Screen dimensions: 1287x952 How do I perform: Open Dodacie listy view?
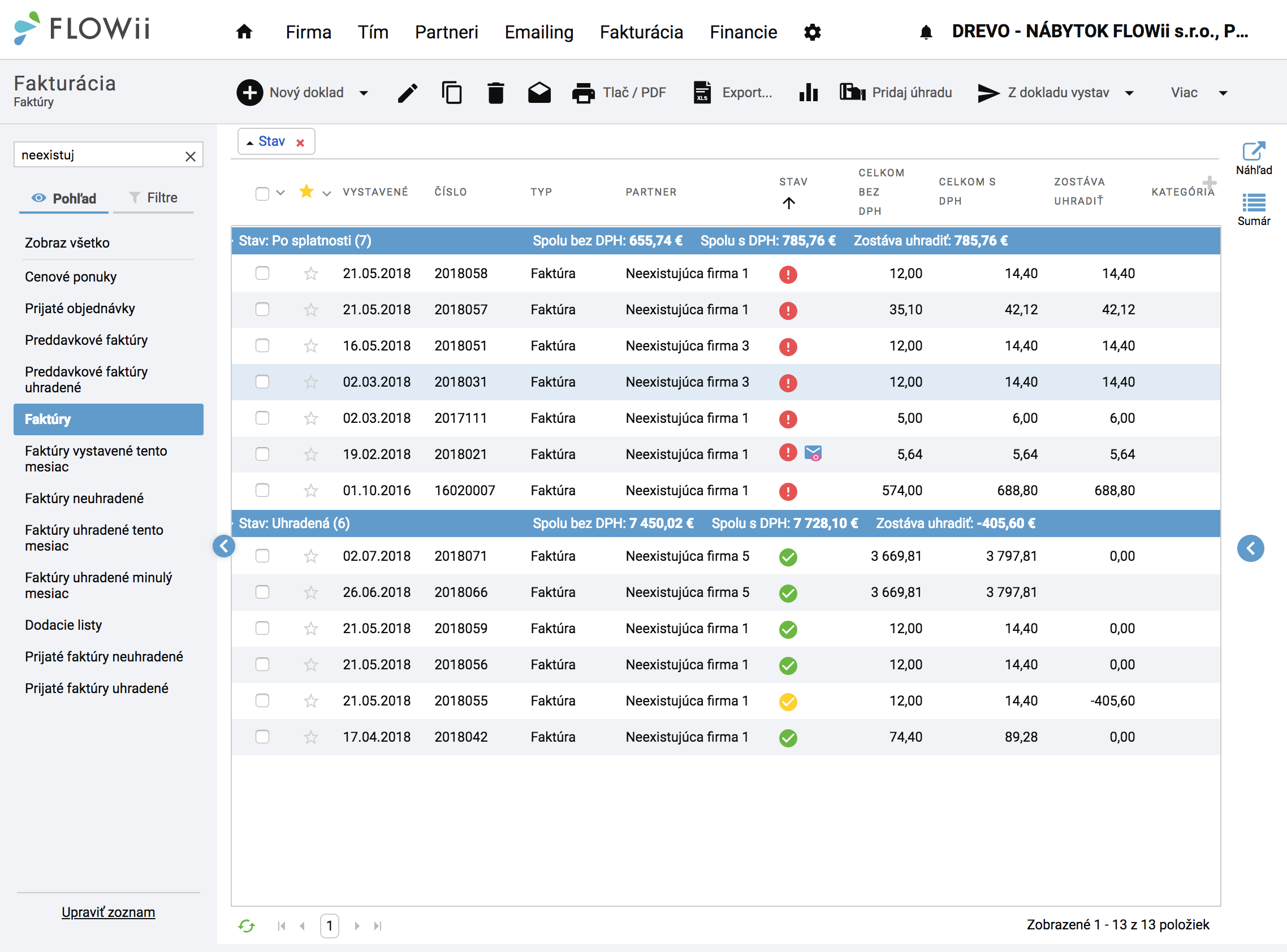63,625
